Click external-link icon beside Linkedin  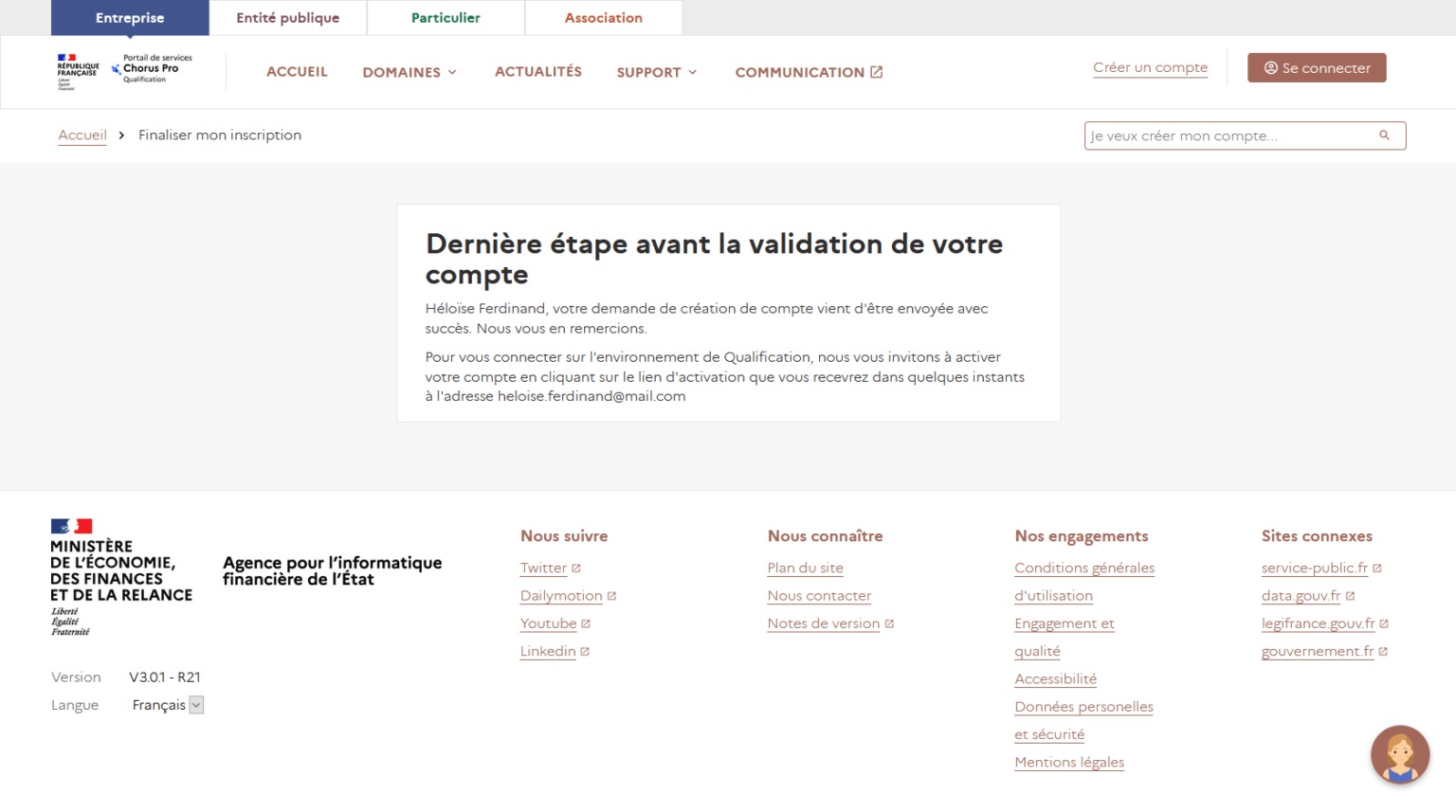pos(585,652)
